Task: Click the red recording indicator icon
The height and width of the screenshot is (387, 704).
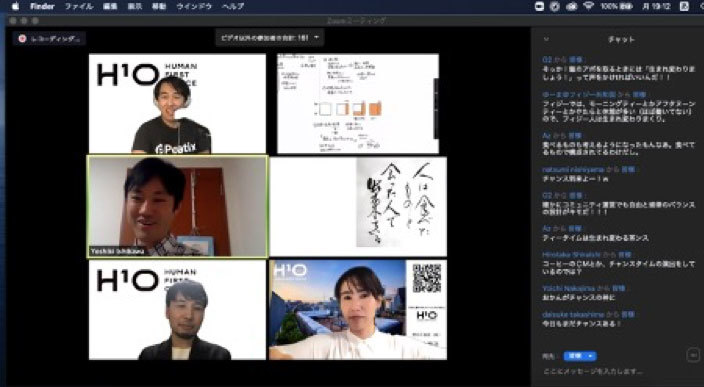Action: click(x=22, y=39)
